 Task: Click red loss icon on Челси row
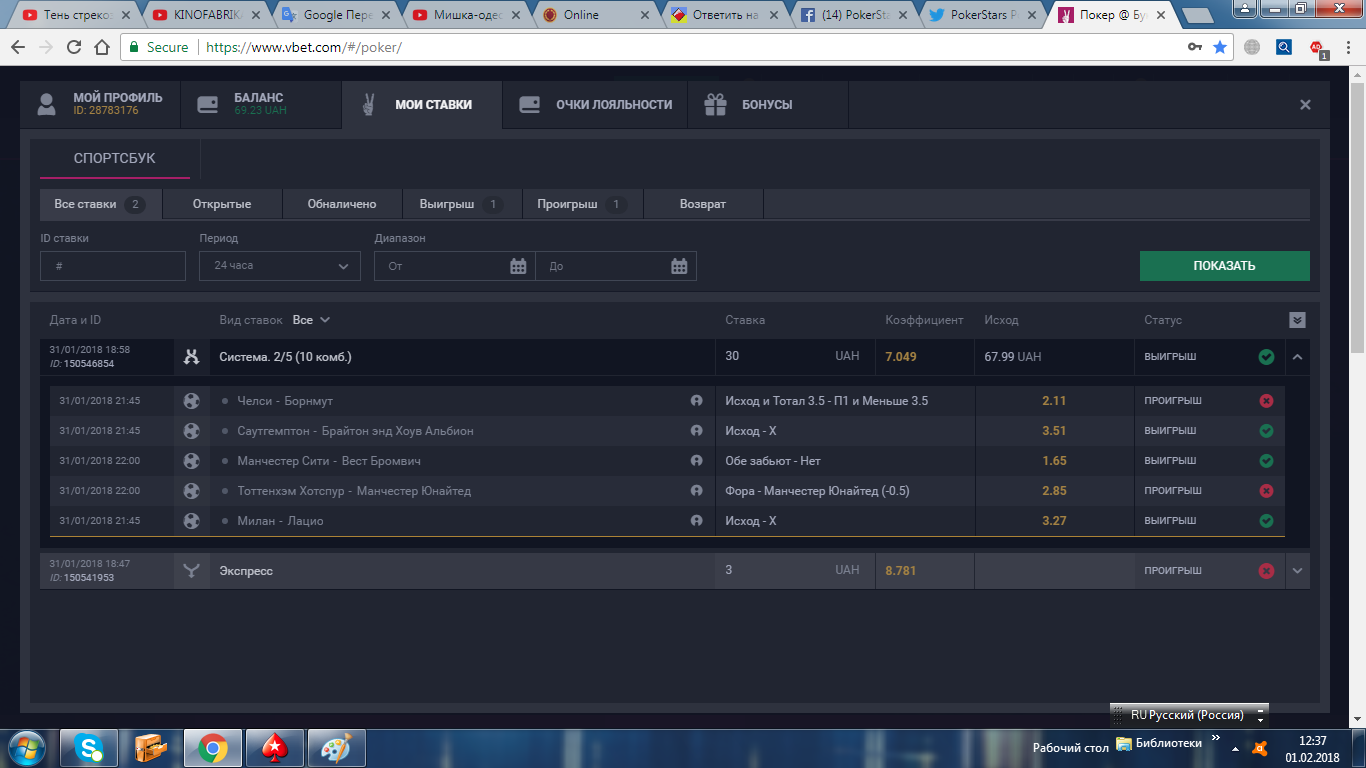point(1266,401)
